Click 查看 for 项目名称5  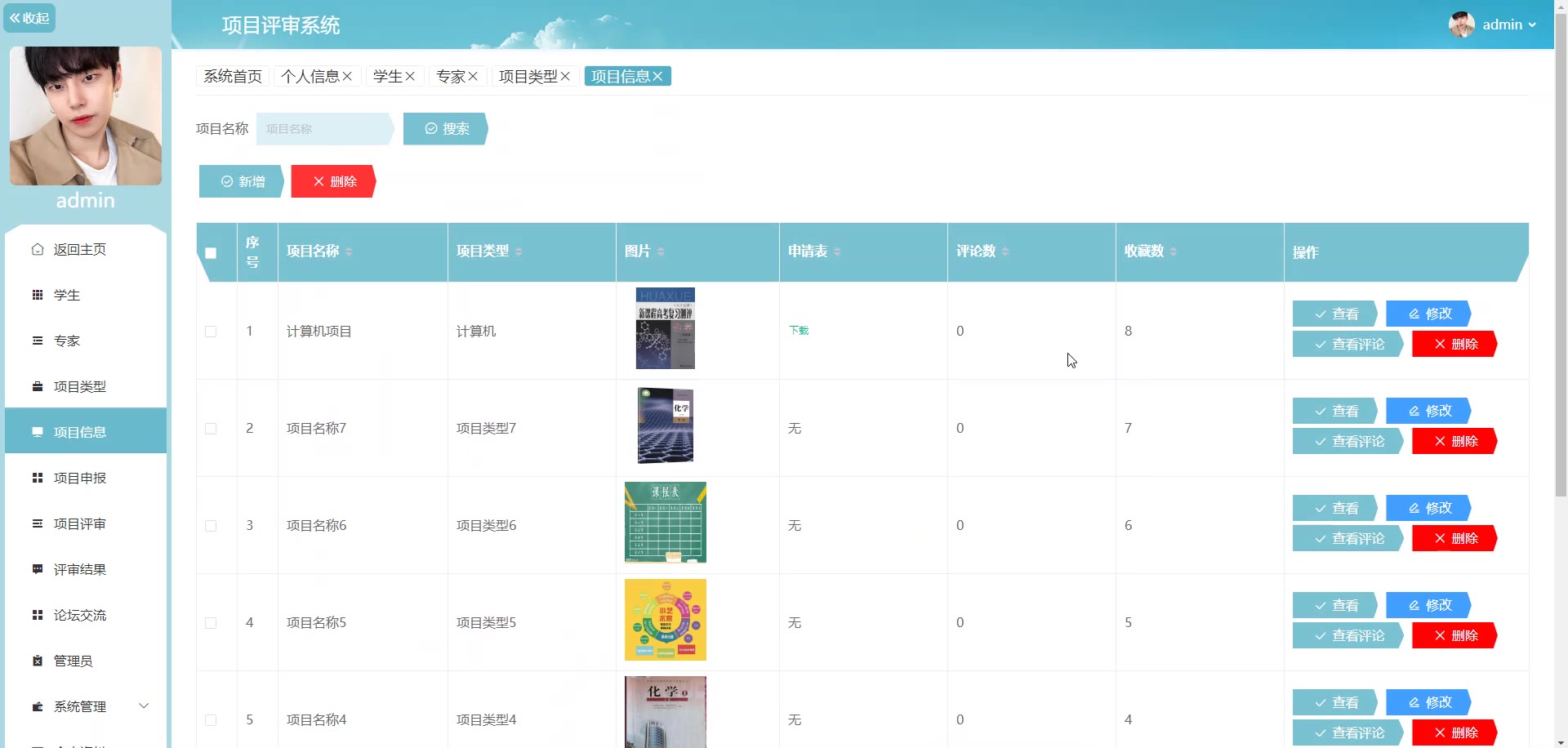click(1335, 605)
